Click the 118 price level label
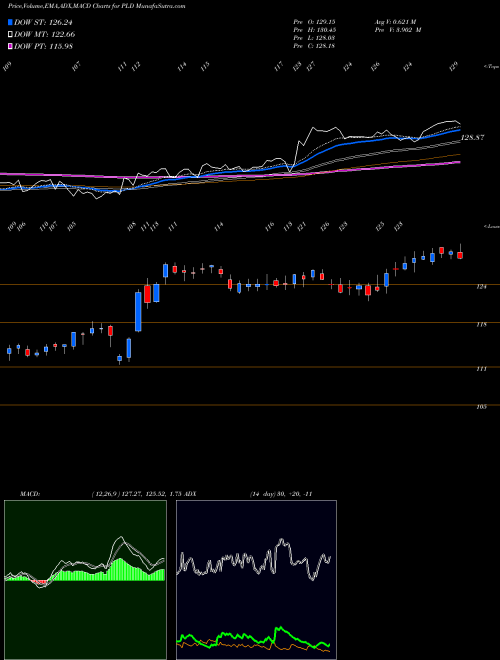500x660 pixels. pos(482,325)
